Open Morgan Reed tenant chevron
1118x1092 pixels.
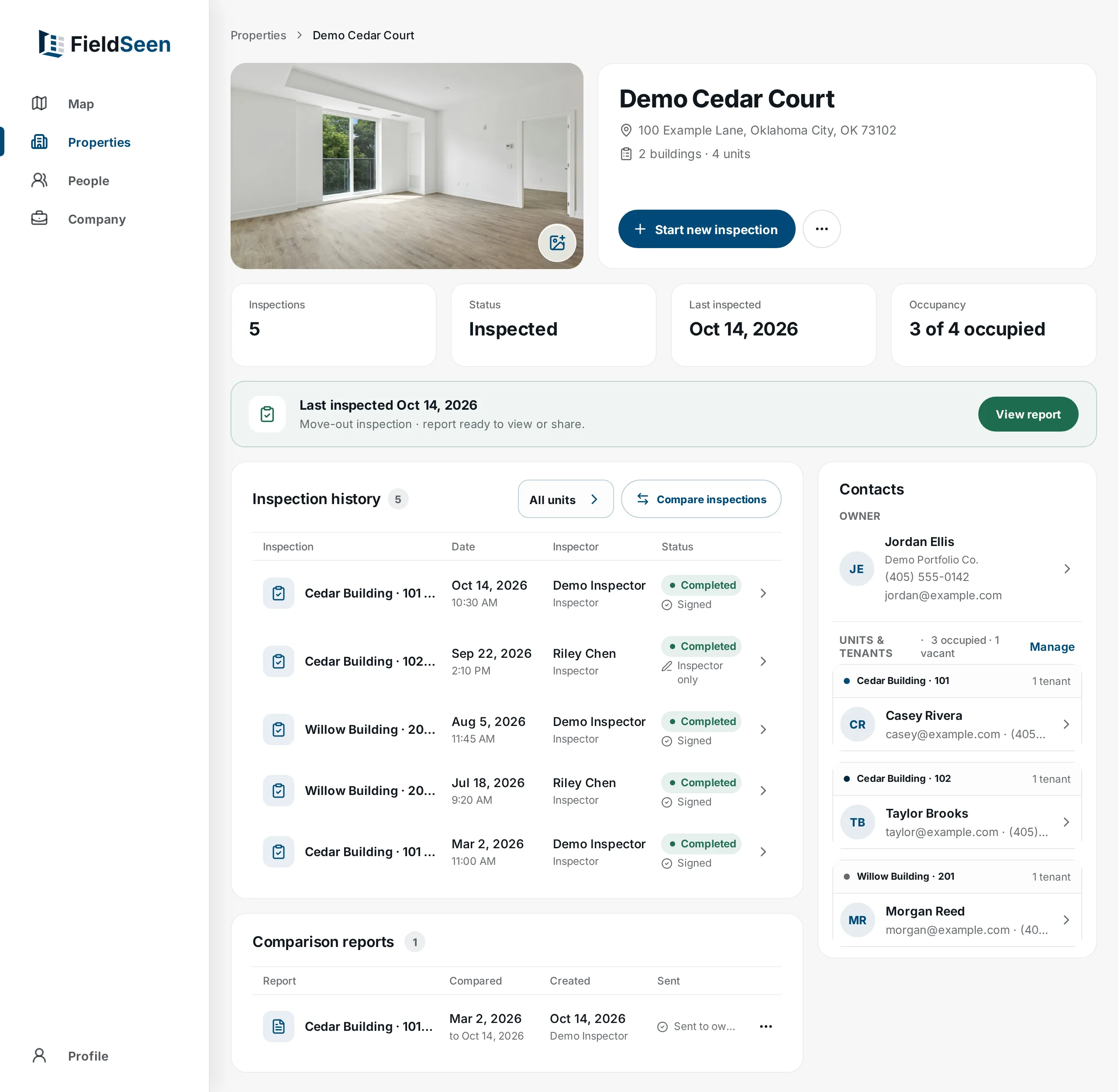1066,920
